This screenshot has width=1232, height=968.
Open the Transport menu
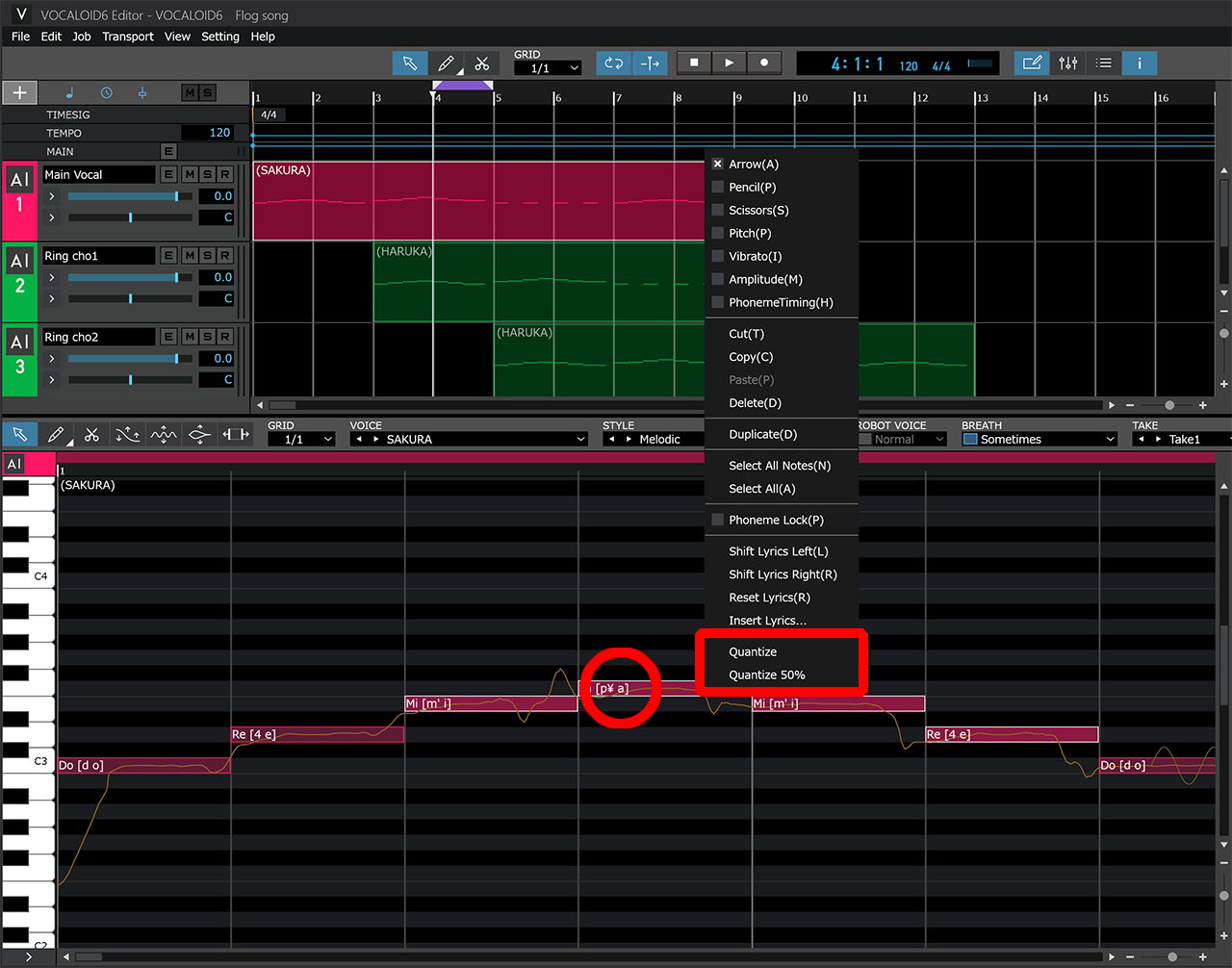(127, 37)
